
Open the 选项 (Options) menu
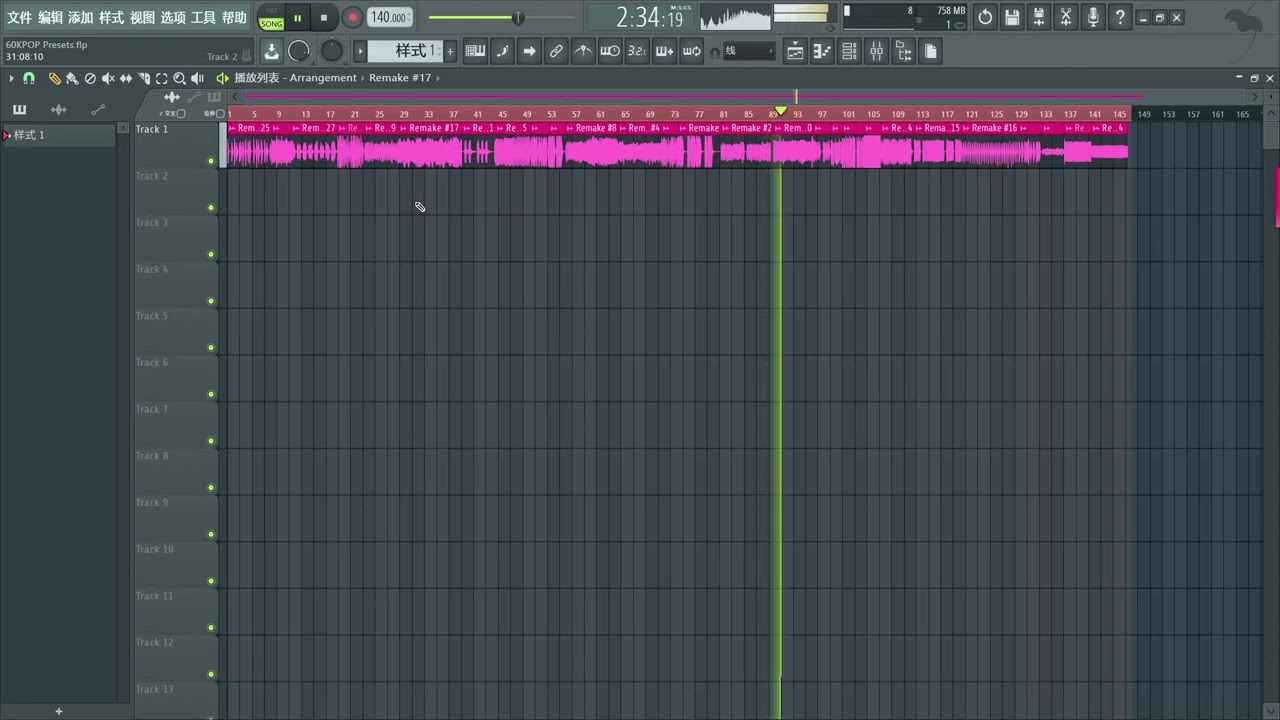pyautogui.click(x=173, y=17)
